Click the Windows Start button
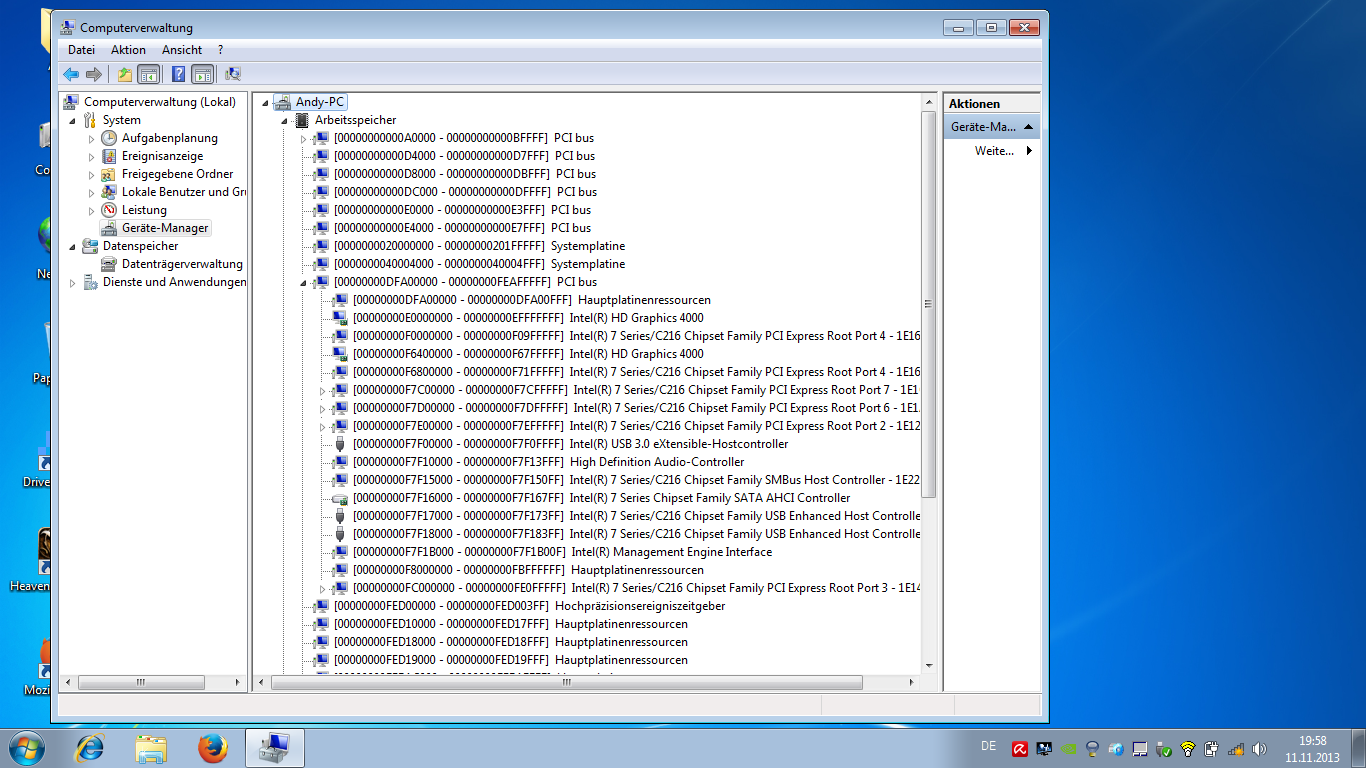Image resolution: width=1366 pixels, height=768 pixels. [27, 747]
